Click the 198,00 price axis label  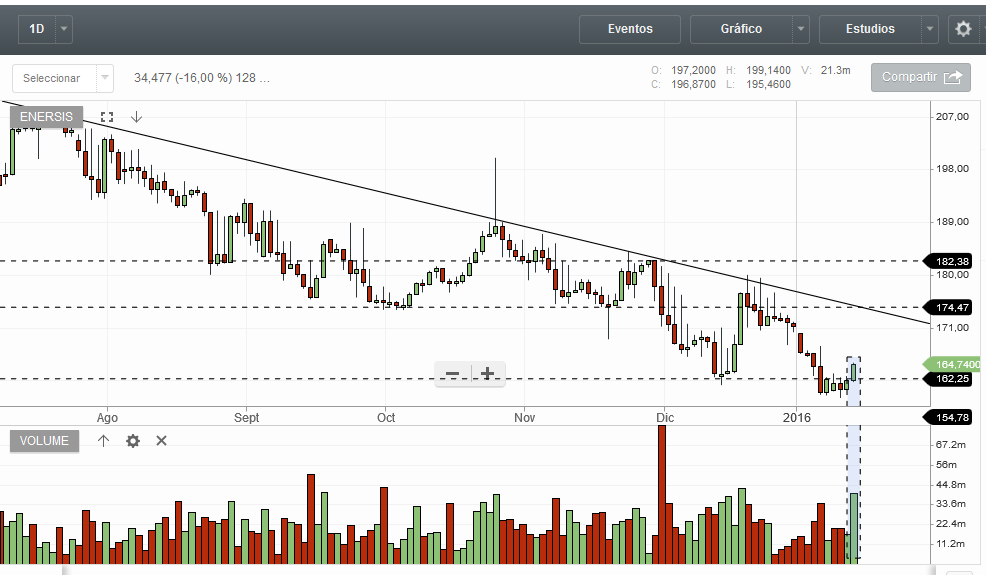click(953, 169)
